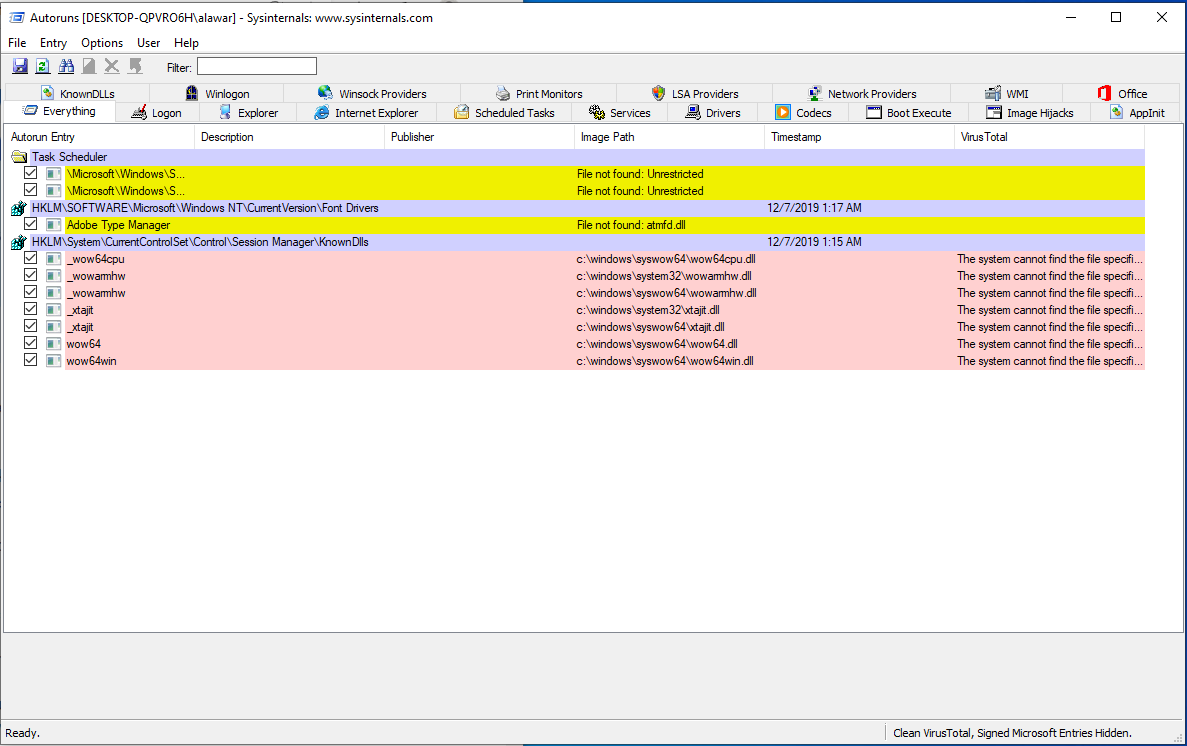1187x746 pixels.
Task: Click the file icon next to Adobe Type Manager
Action: (x=53, y=225)
